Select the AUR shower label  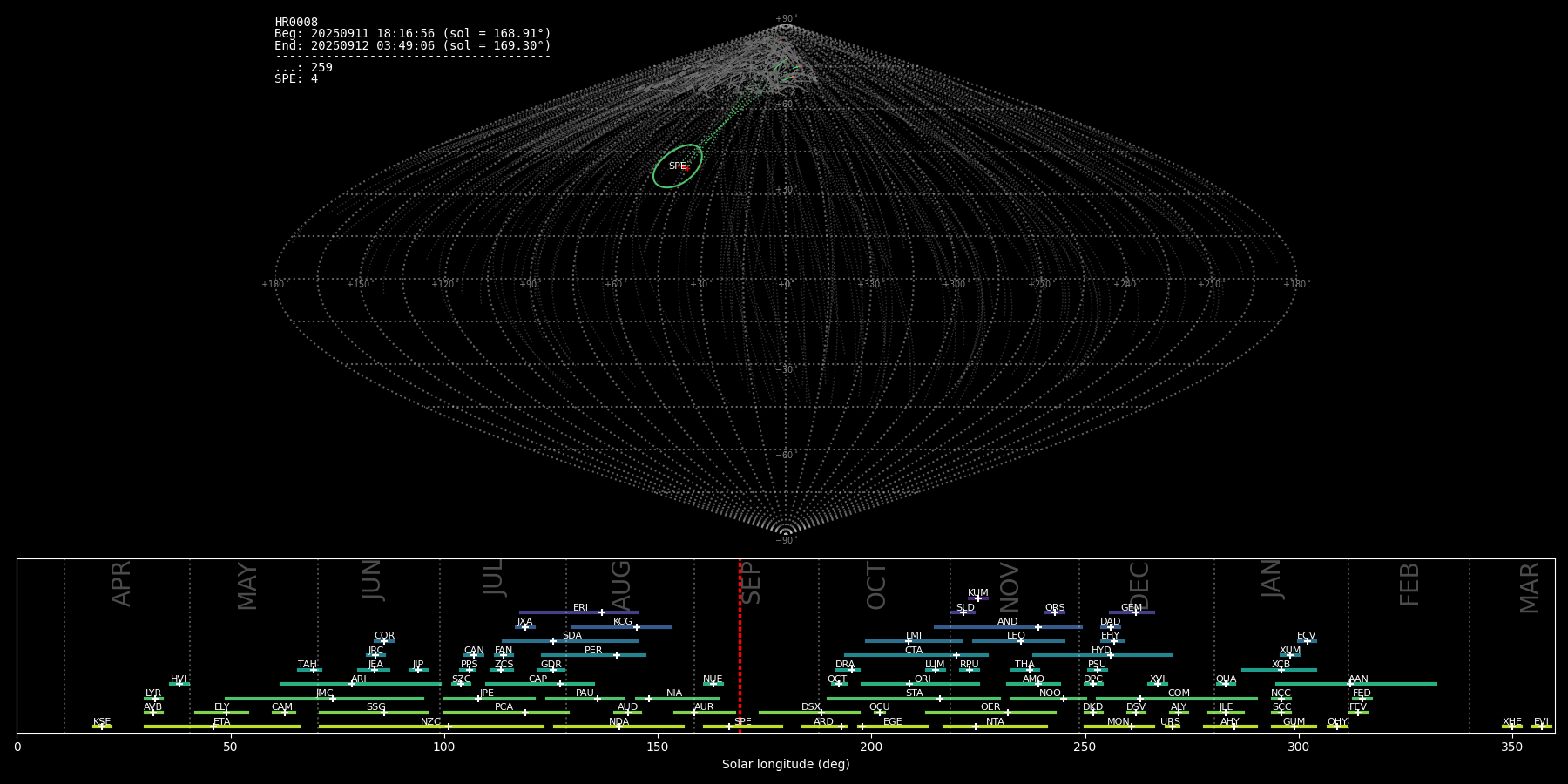[704, 707]
